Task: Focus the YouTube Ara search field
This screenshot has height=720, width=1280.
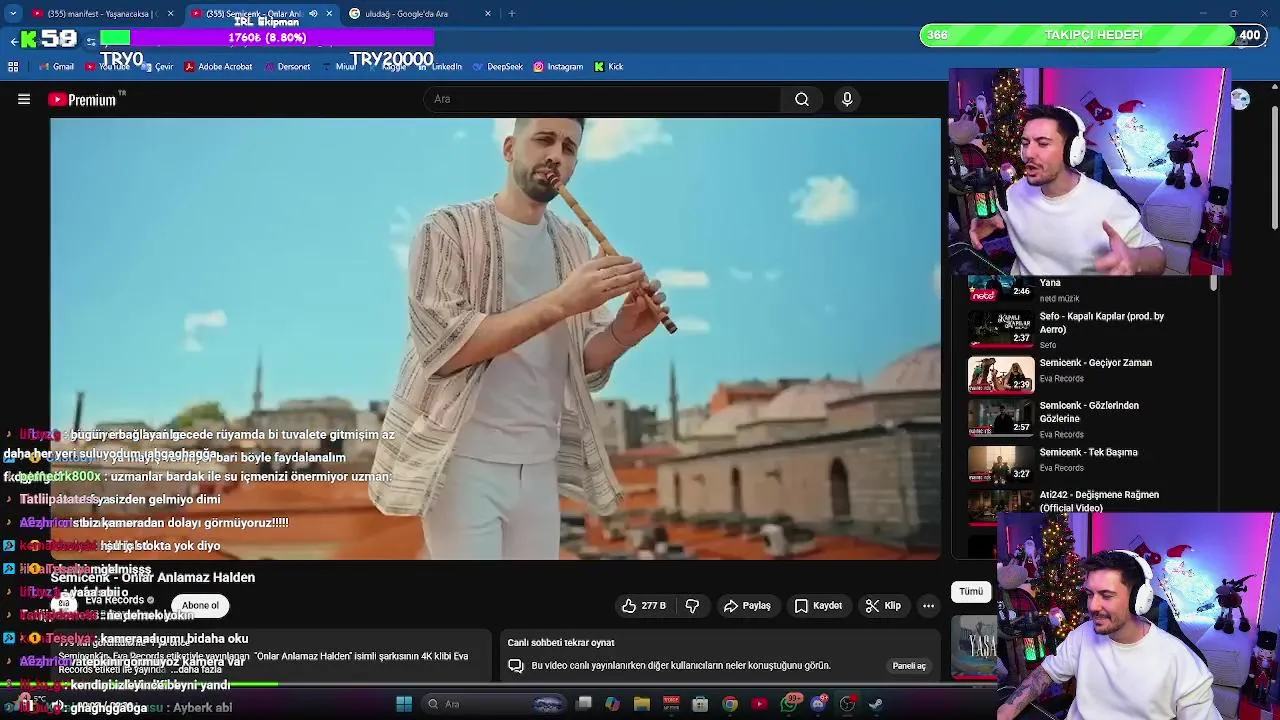Action: pos(603,99)
